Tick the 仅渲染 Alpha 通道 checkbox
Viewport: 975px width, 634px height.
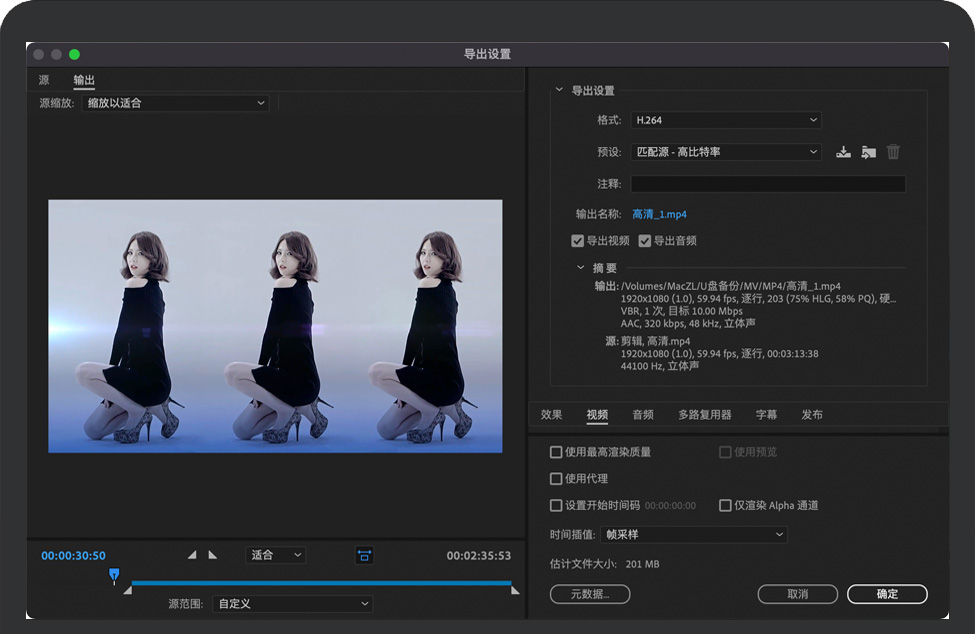(x=726, y=506)
